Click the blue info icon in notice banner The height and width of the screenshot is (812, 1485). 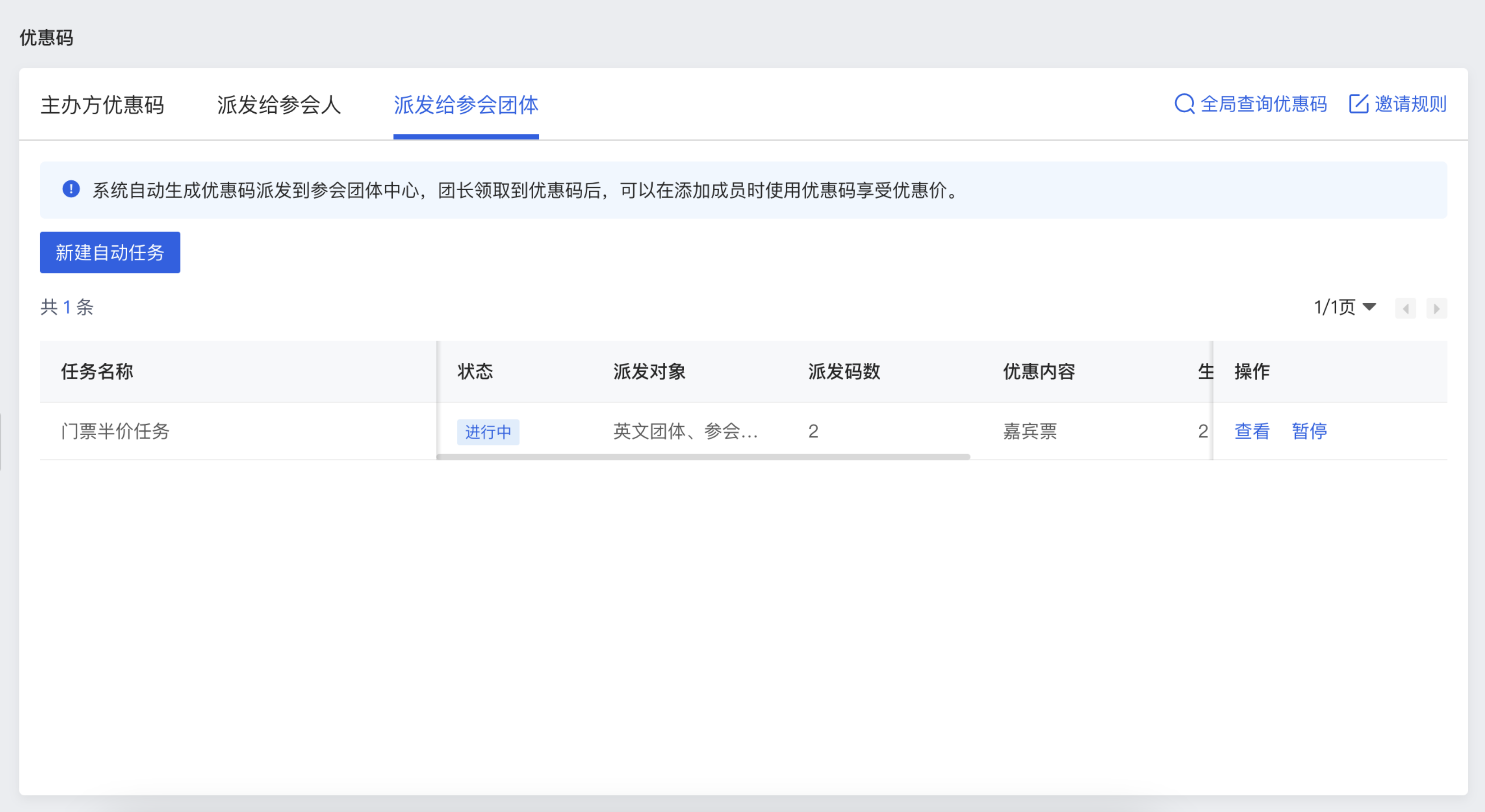pos(71,189)
